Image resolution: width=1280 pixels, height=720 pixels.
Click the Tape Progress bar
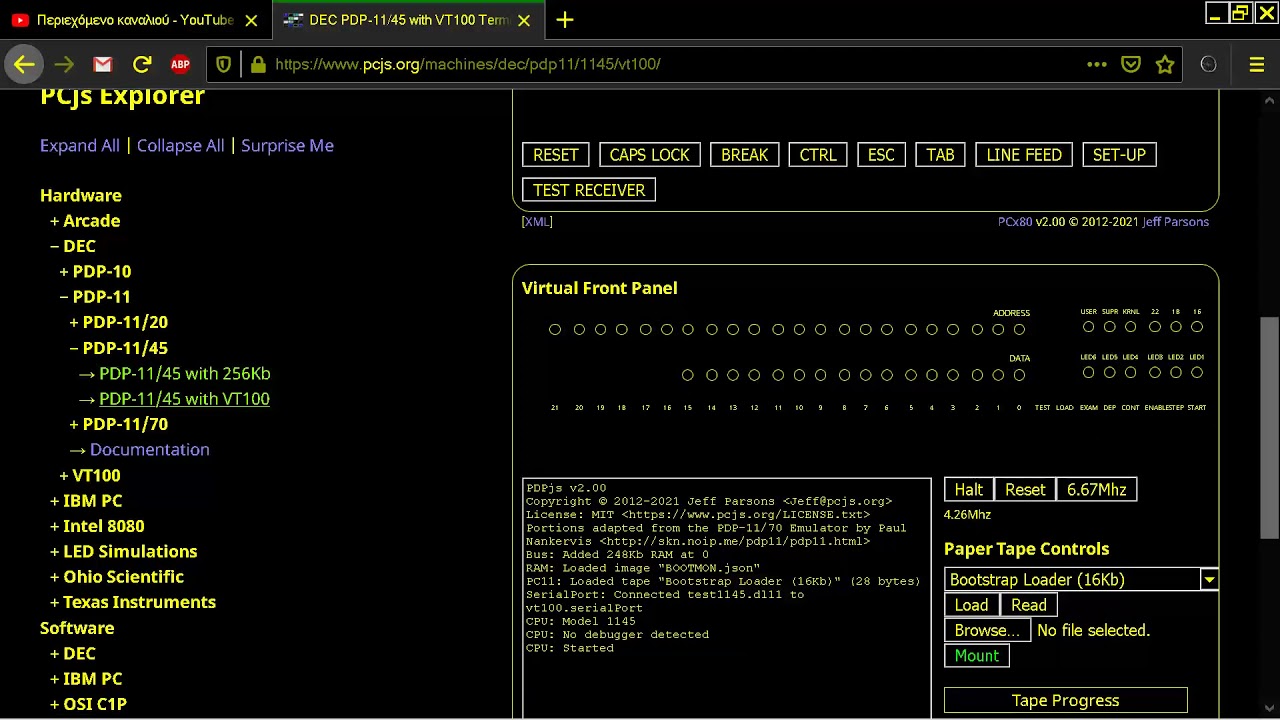(x=1065, y=701)
